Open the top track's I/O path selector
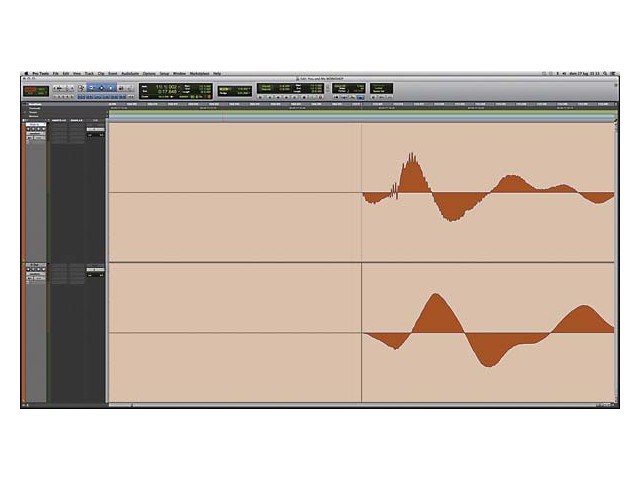 [96, 129]
